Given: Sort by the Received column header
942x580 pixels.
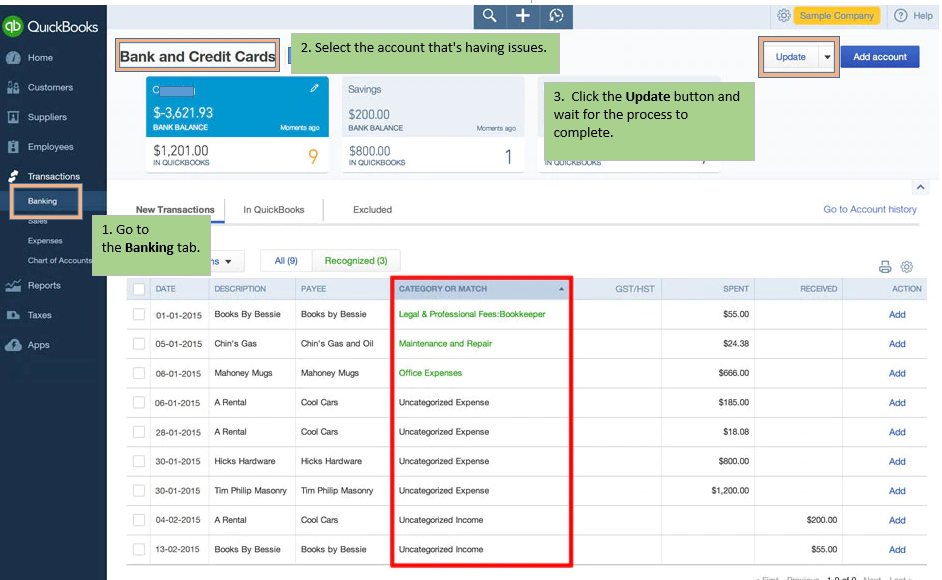Looking at the screenshot, I should pos(818,289).
